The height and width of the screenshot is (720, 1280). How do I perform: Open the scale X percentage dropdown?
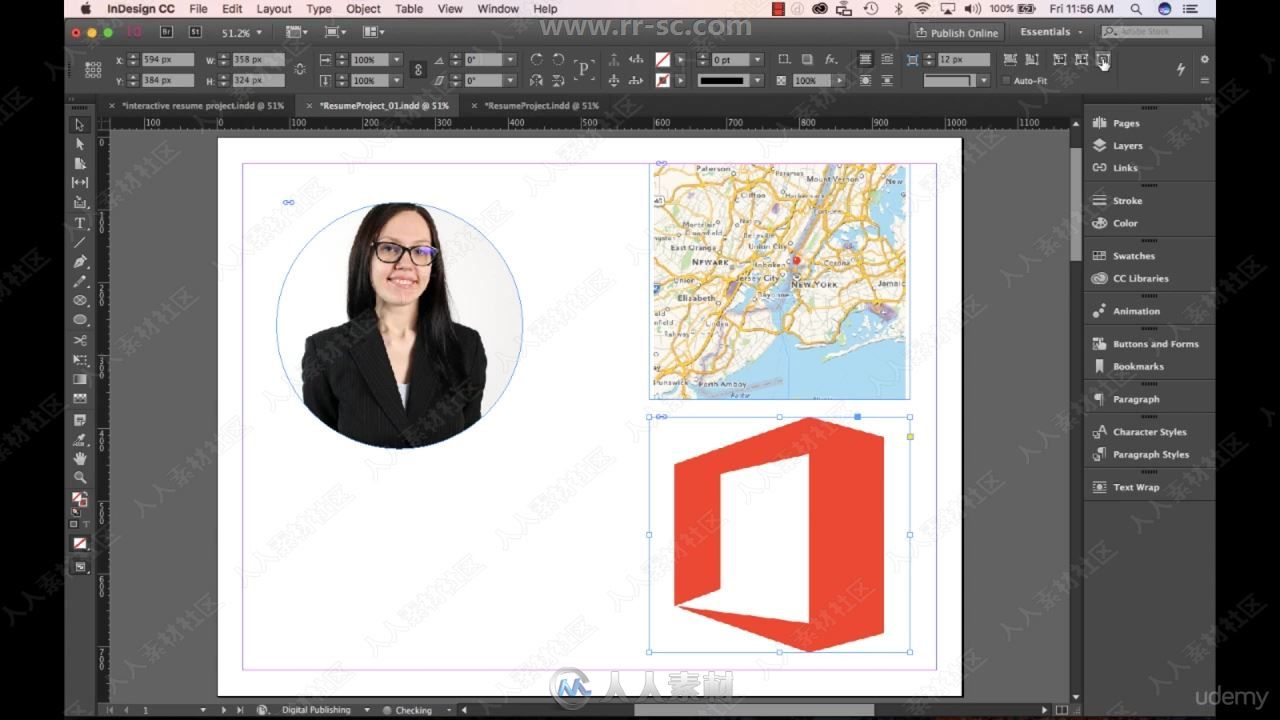[x=397, y=60]
